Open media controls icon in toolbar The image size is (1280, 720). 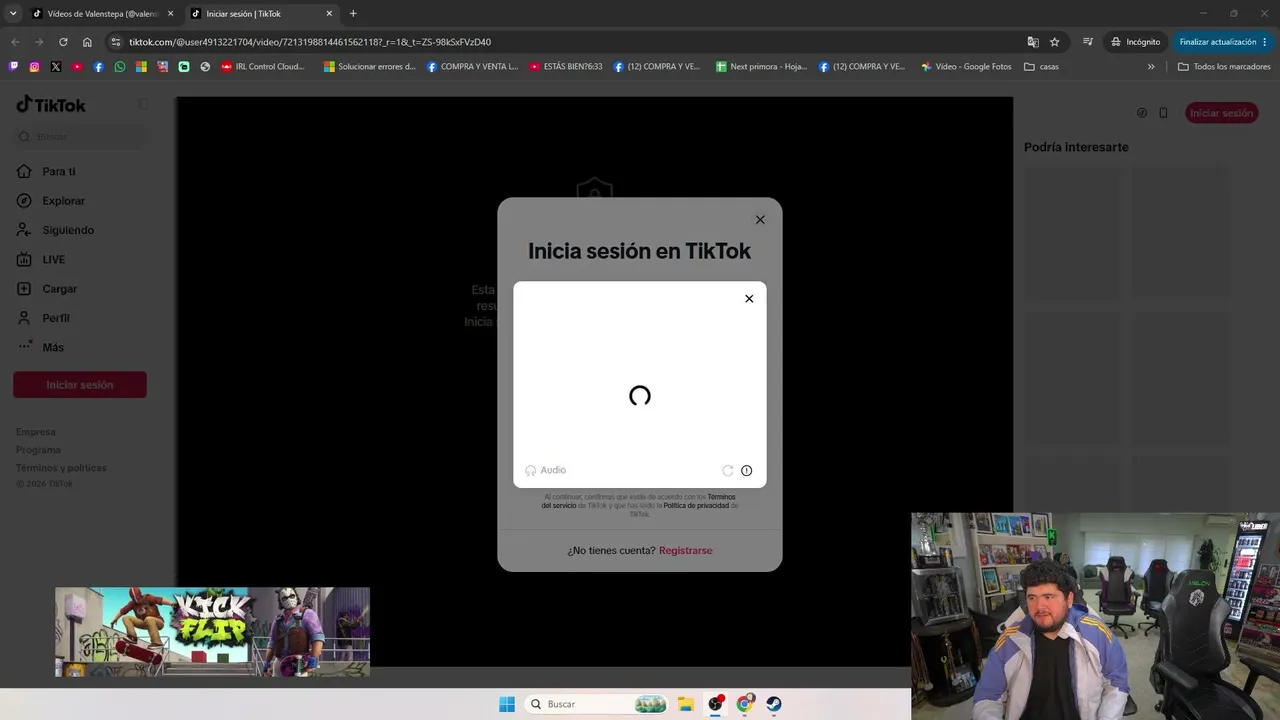1088,42
